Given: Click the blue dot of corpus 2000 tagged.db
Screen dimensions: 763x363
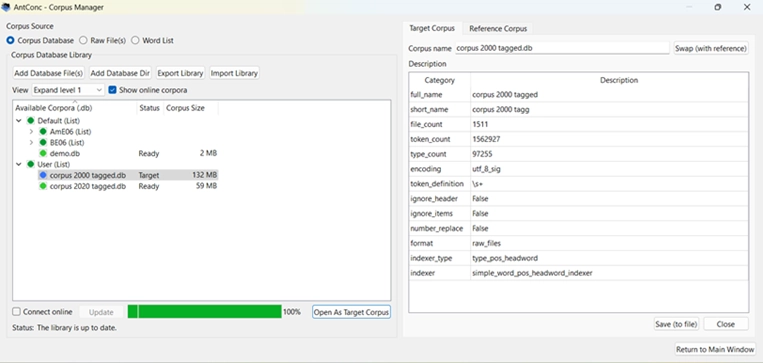Looking at the screenshot, I should 43,175.
